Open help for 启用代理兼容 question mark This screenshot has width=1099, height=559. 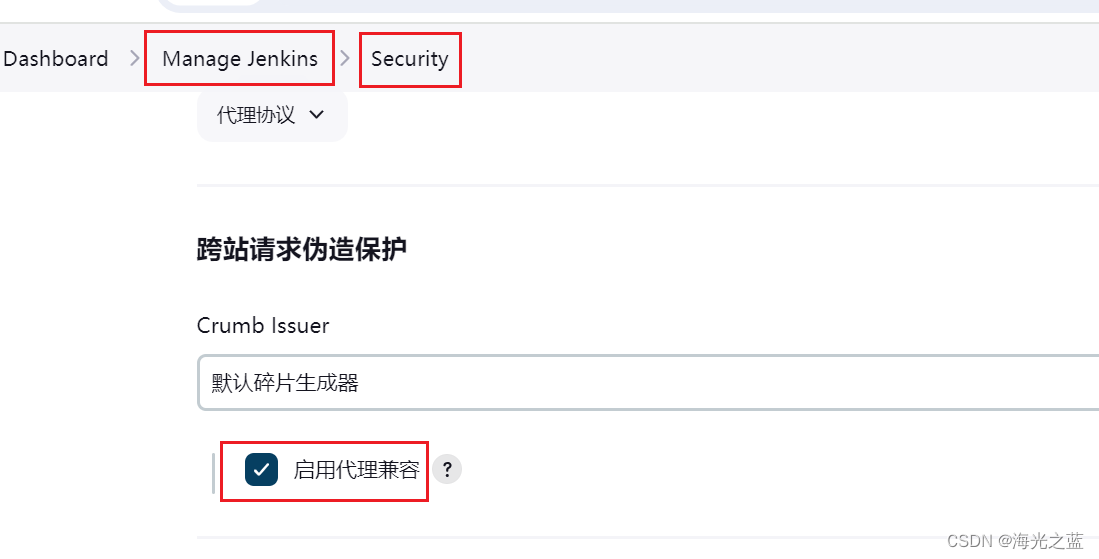446,469
